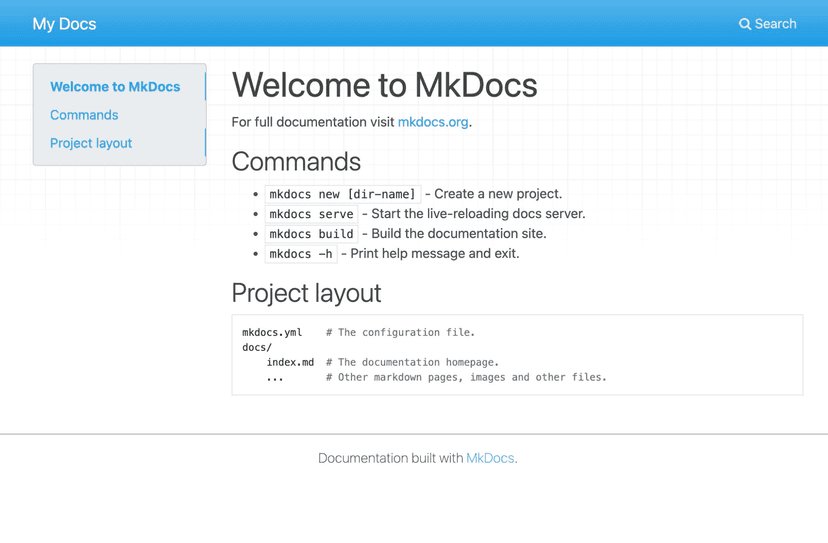The width and height of the screenshot is (828, 543).
Task: Navigate to Project layout in sidebar
Action: click(91, 143)
